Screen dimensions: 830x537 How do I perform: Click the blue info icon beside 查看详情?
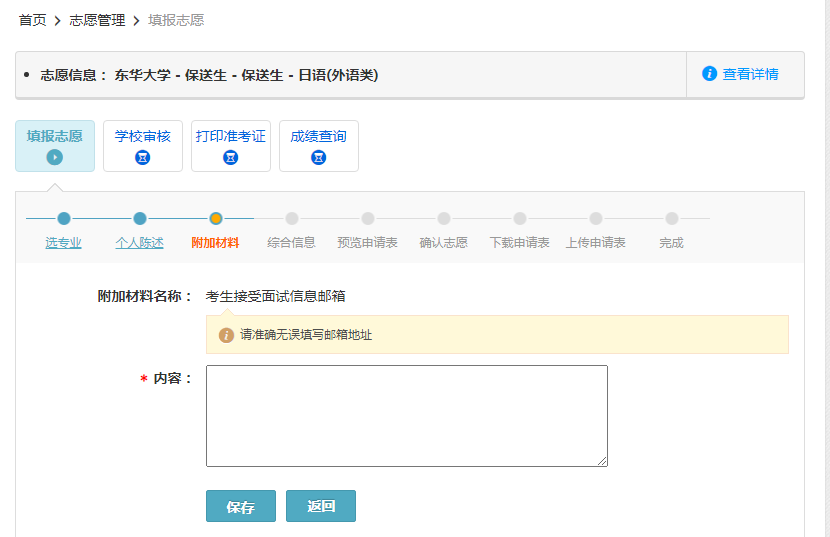[710, 74]
